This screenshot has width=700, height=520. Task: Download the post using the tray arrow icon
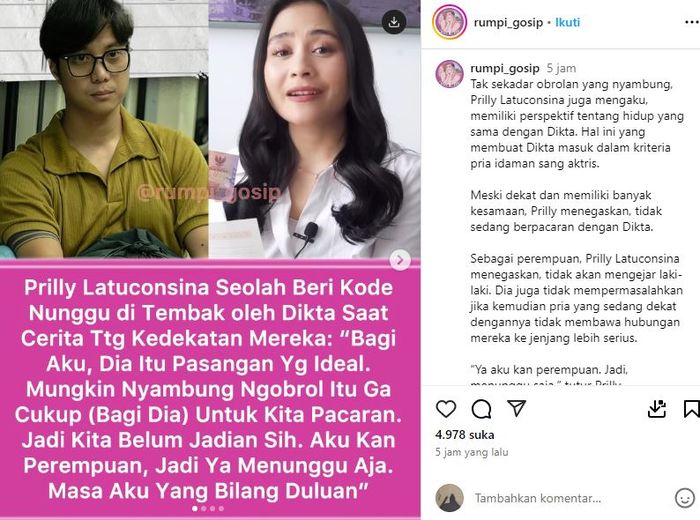[x=657, y=408]
